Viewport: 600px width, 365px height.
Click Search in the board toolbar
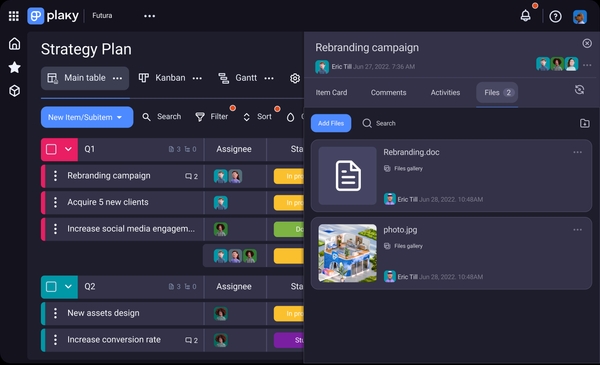(x=161, y=117)
